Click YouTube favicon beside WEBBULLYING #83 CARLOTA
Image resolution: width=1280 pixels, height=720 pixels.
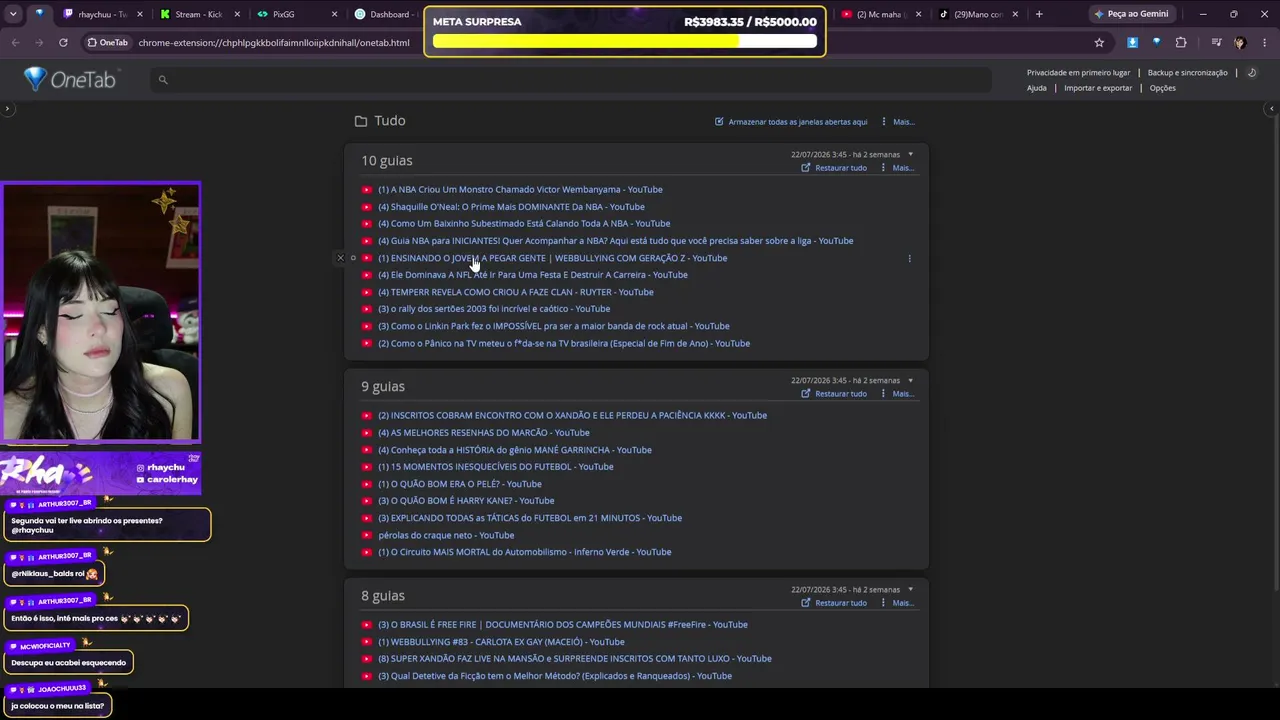tap(367, 642)
